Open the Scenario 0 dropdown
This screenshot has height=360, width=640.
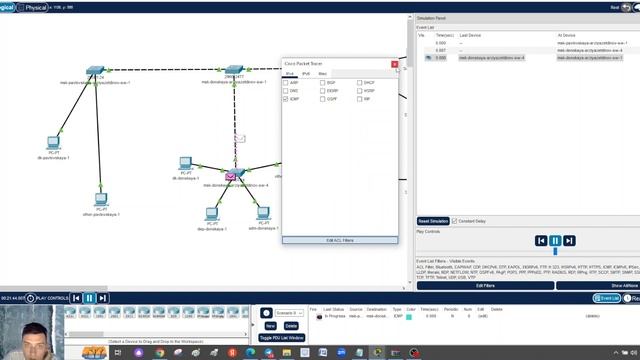(289, 313)
